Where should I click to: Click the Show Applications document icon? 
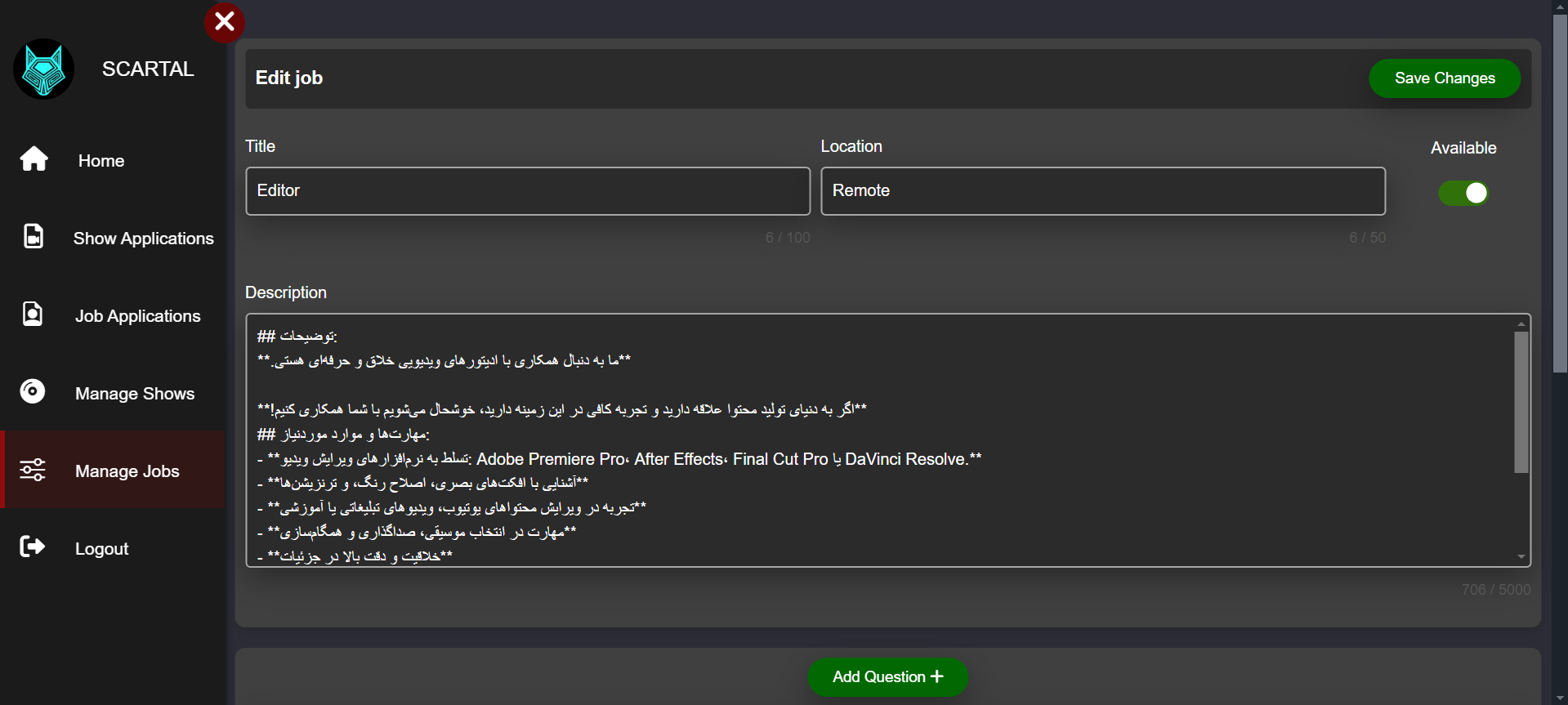[x=34, y=236]
